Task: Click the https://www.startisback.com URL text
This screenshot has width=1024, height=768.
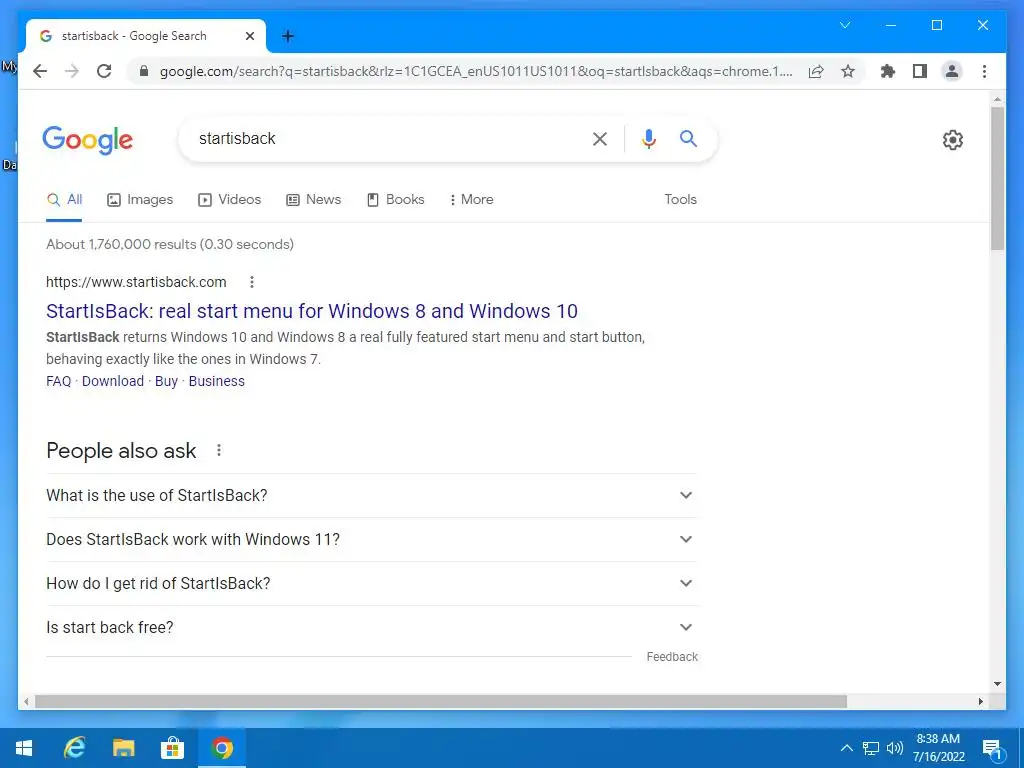Action: pos(136,282)
